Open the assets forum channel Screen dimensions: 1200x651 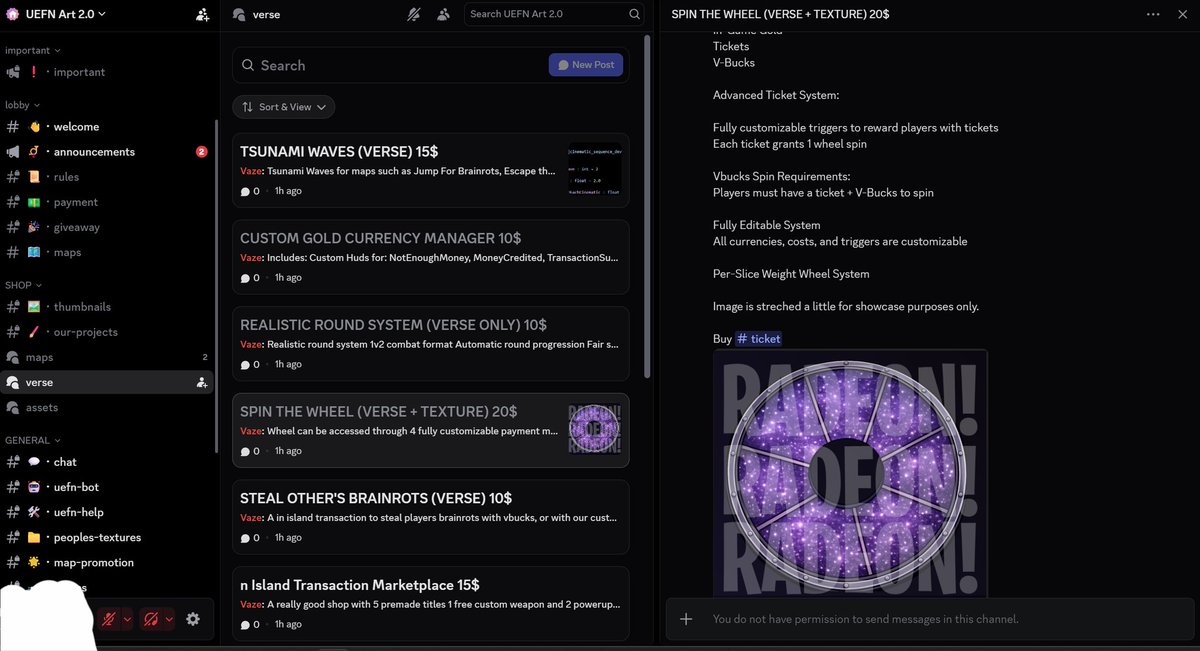(107, 407)
